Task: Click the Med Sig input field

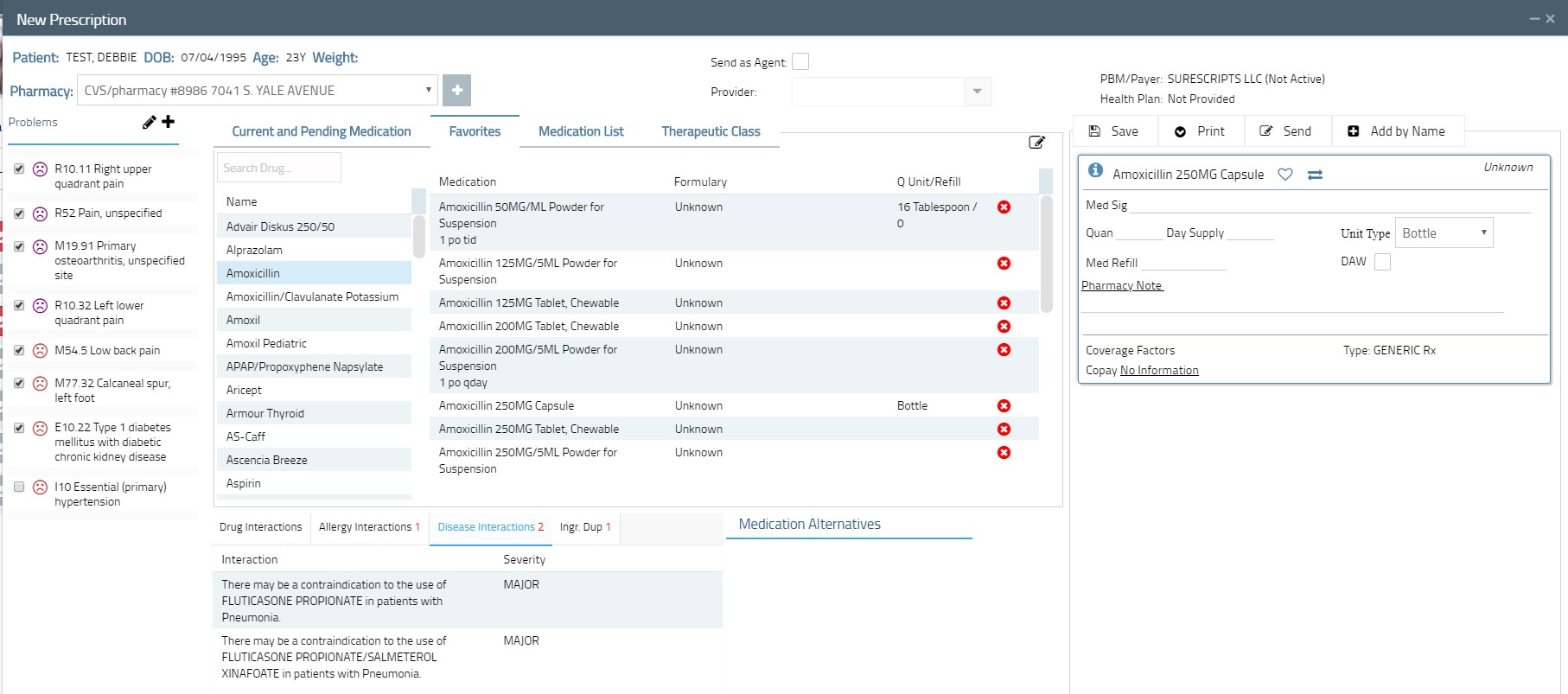Action: click(x=1329, y=205)
